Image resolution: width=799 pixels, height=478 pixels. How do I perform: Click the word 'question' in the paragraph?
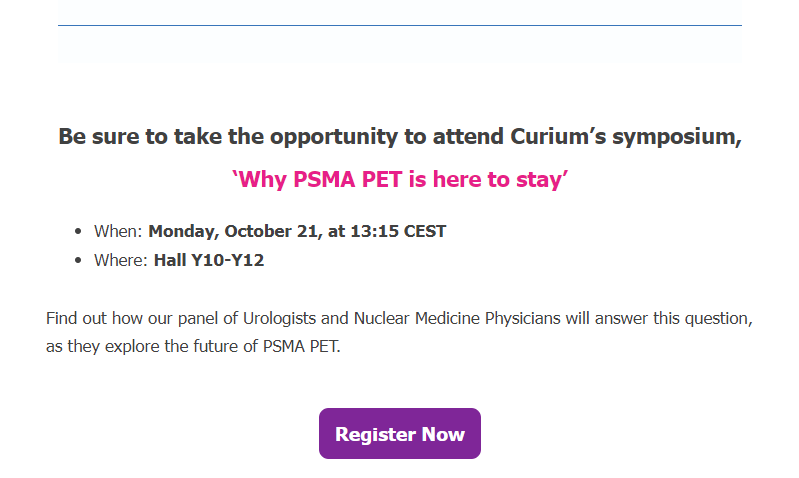(716, 319)
